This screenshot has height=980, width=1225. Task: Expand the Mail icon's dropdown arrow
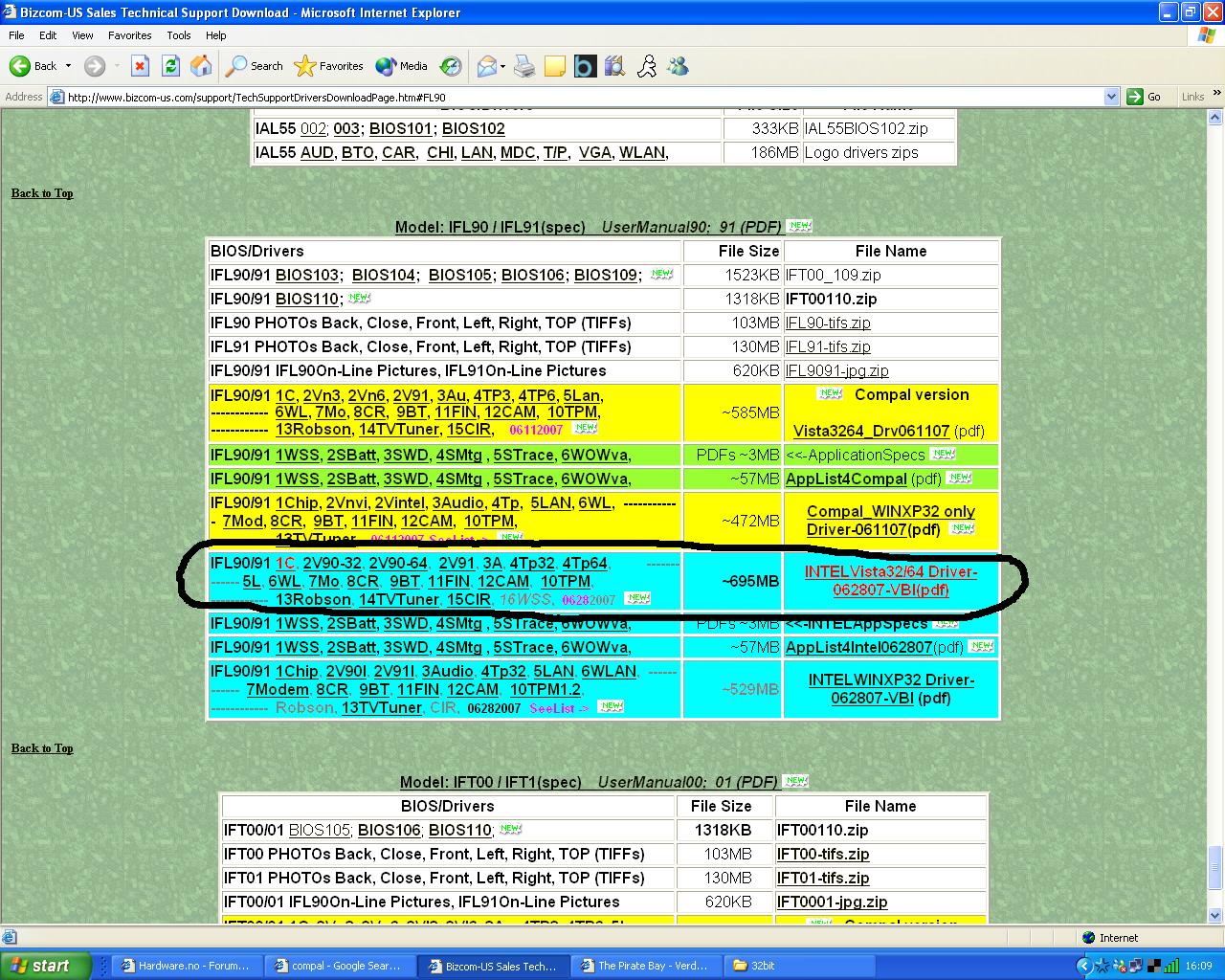tap(502, 66)
